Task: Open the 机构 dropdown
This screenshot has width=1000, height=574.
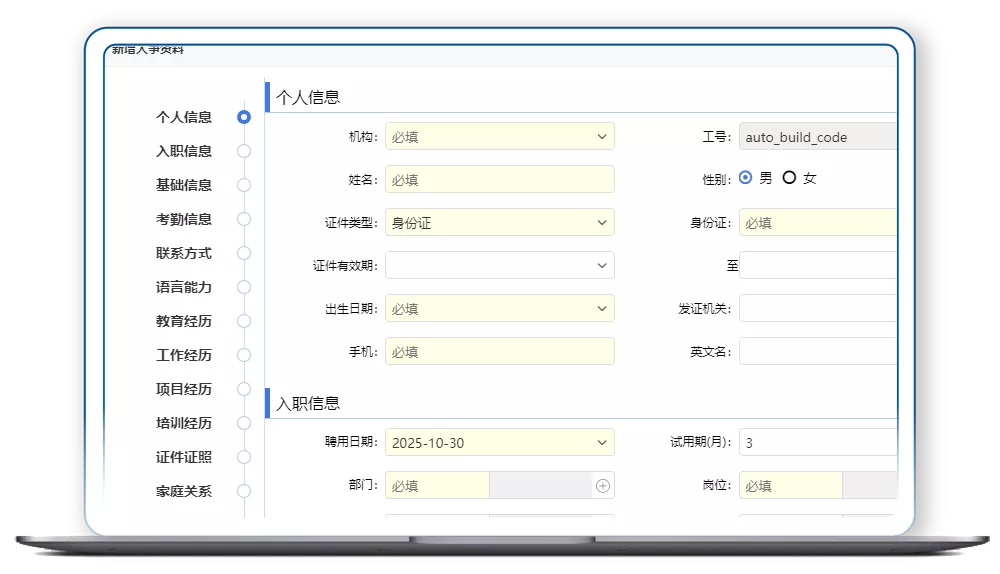Action: coord(500,136)
